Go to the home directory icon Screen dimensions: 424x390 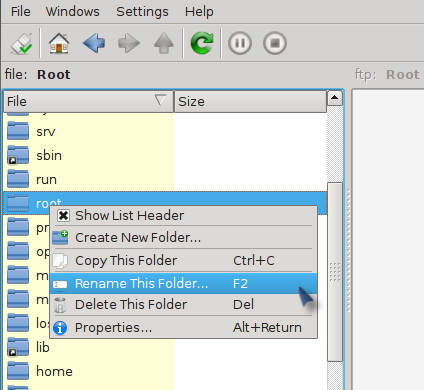[x=59, y=43]
